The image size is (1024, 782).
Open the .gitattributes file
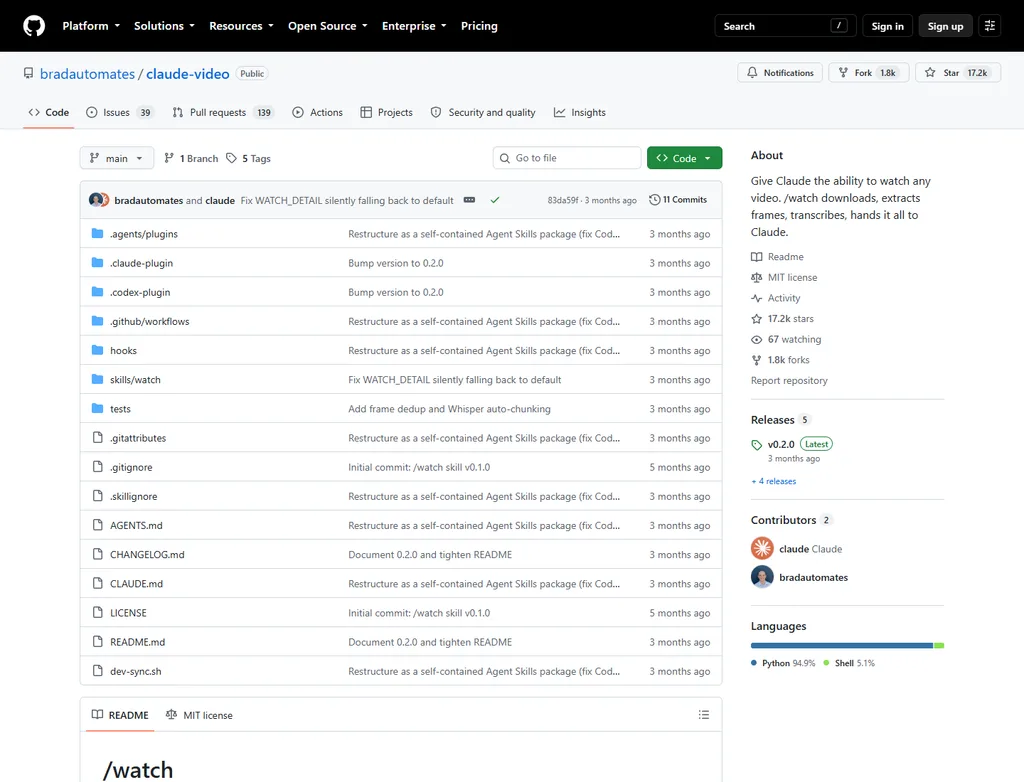pos(138,438)
